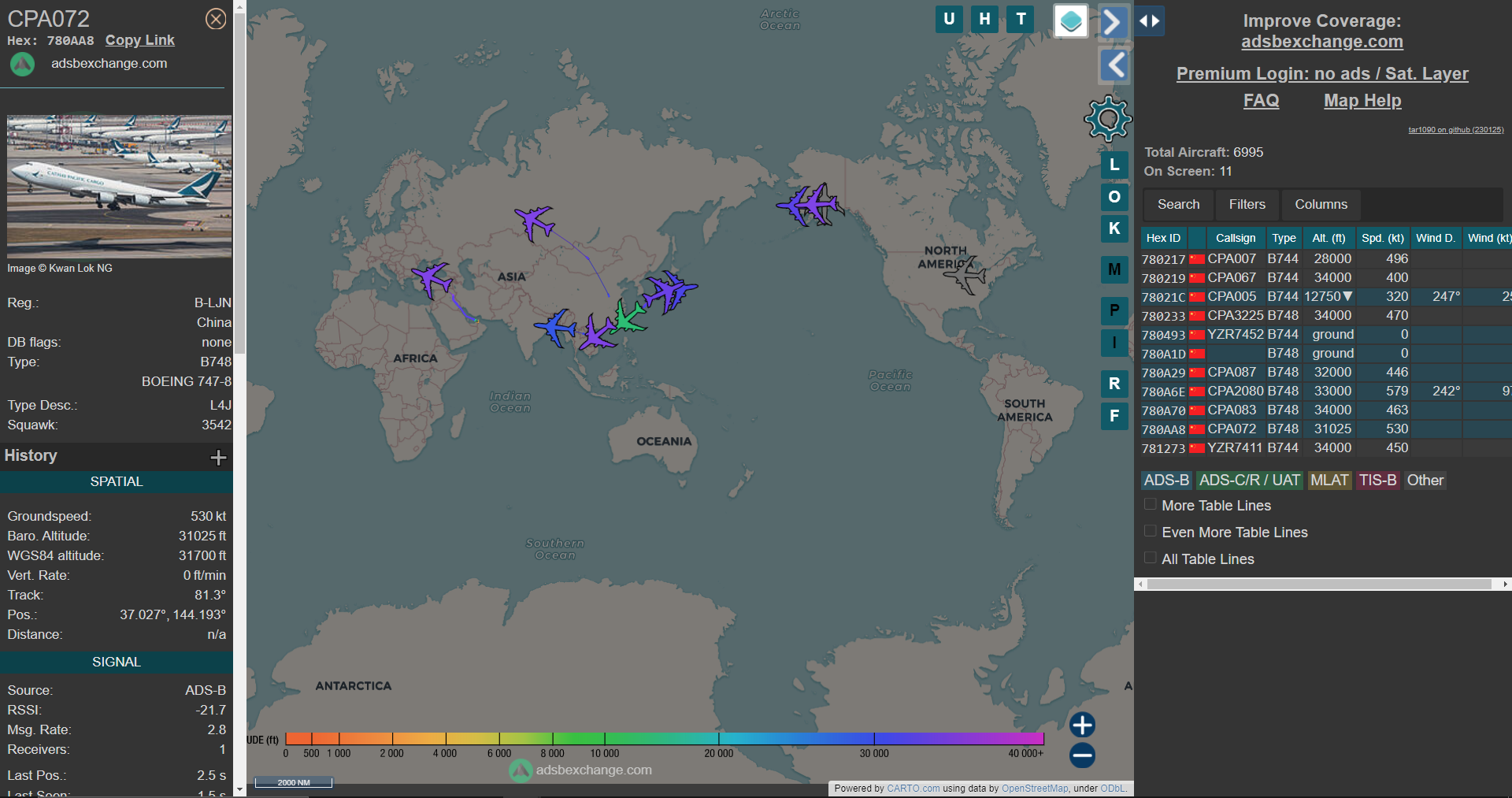Open the OpenStreetMap attribution link
Viewport: 1512px width, 798px height.
(1035, 789)
